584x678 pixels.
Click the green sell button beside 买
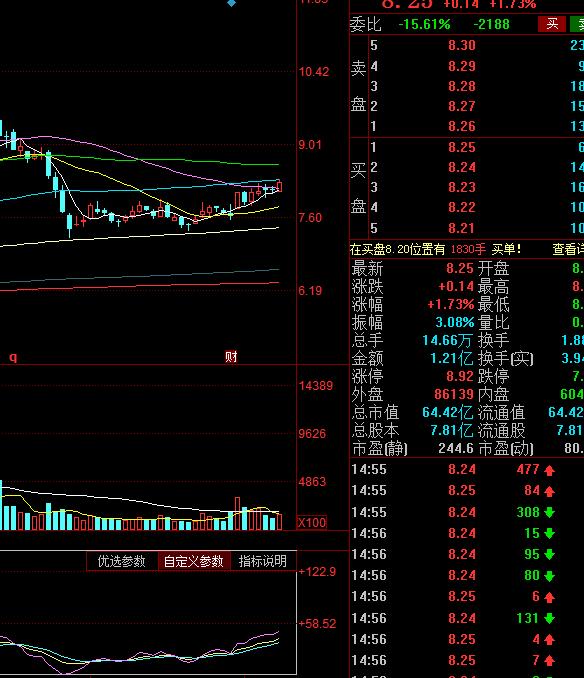[577, 24]
